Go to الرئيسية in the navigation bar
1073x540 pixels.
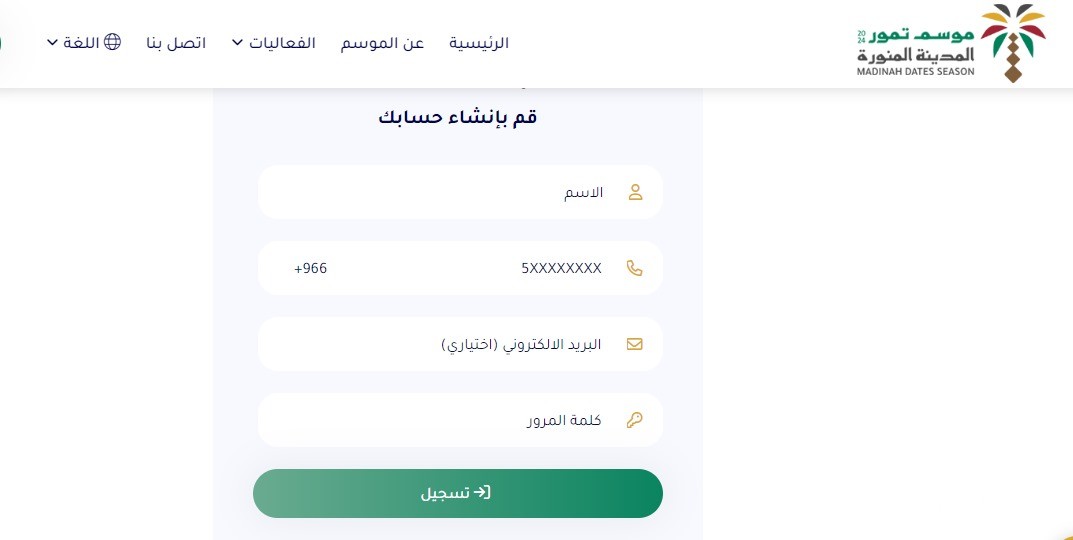pyautogui.click(x=479, y=43)
